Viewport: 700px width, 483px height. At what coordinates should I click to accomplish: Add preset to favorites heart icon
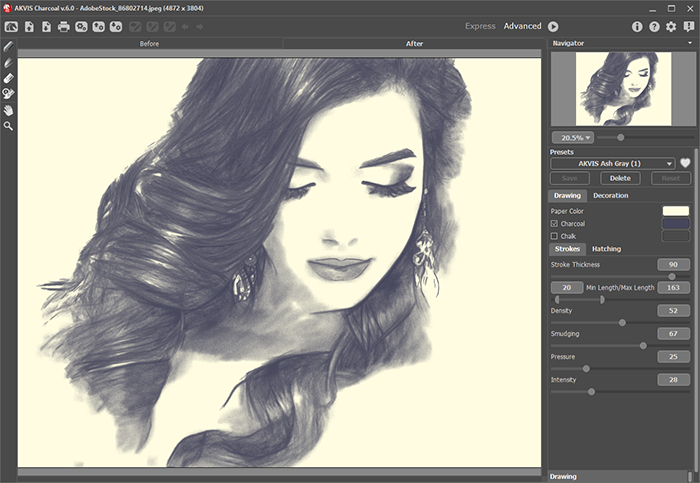[x=685, y=163]
